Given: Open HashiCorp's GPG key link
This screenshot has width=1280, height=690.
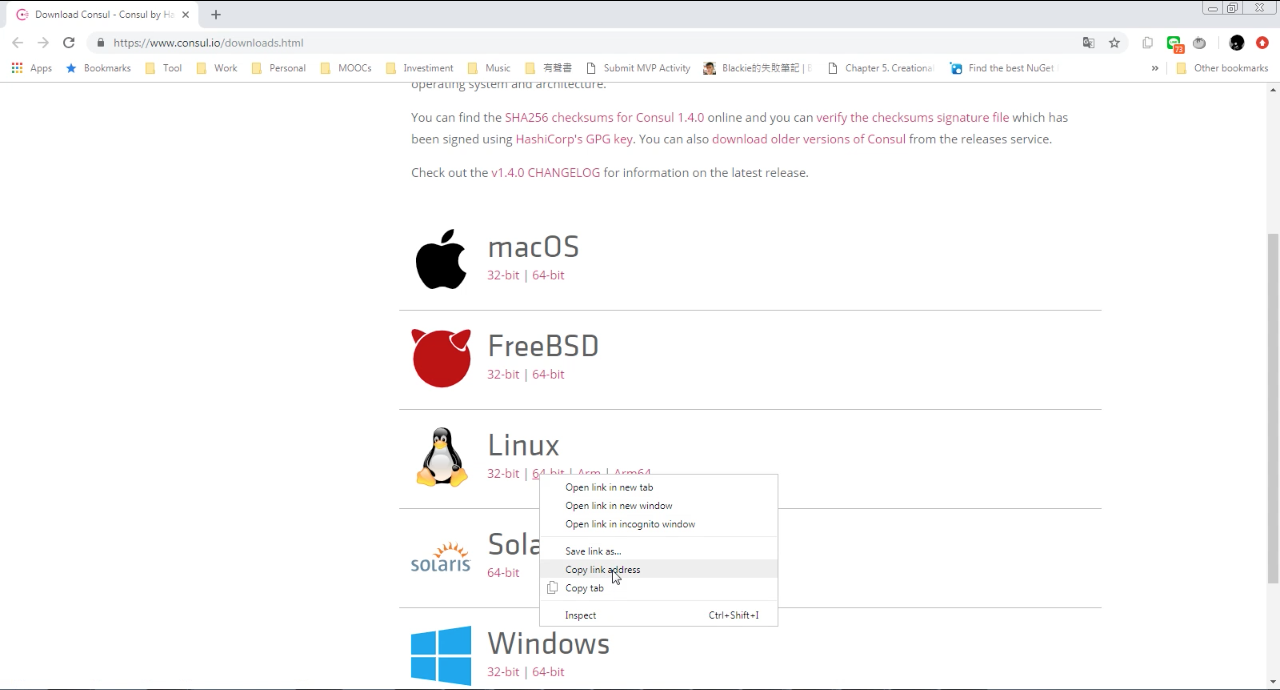Looking at the screenshot, I should point(574,139).
